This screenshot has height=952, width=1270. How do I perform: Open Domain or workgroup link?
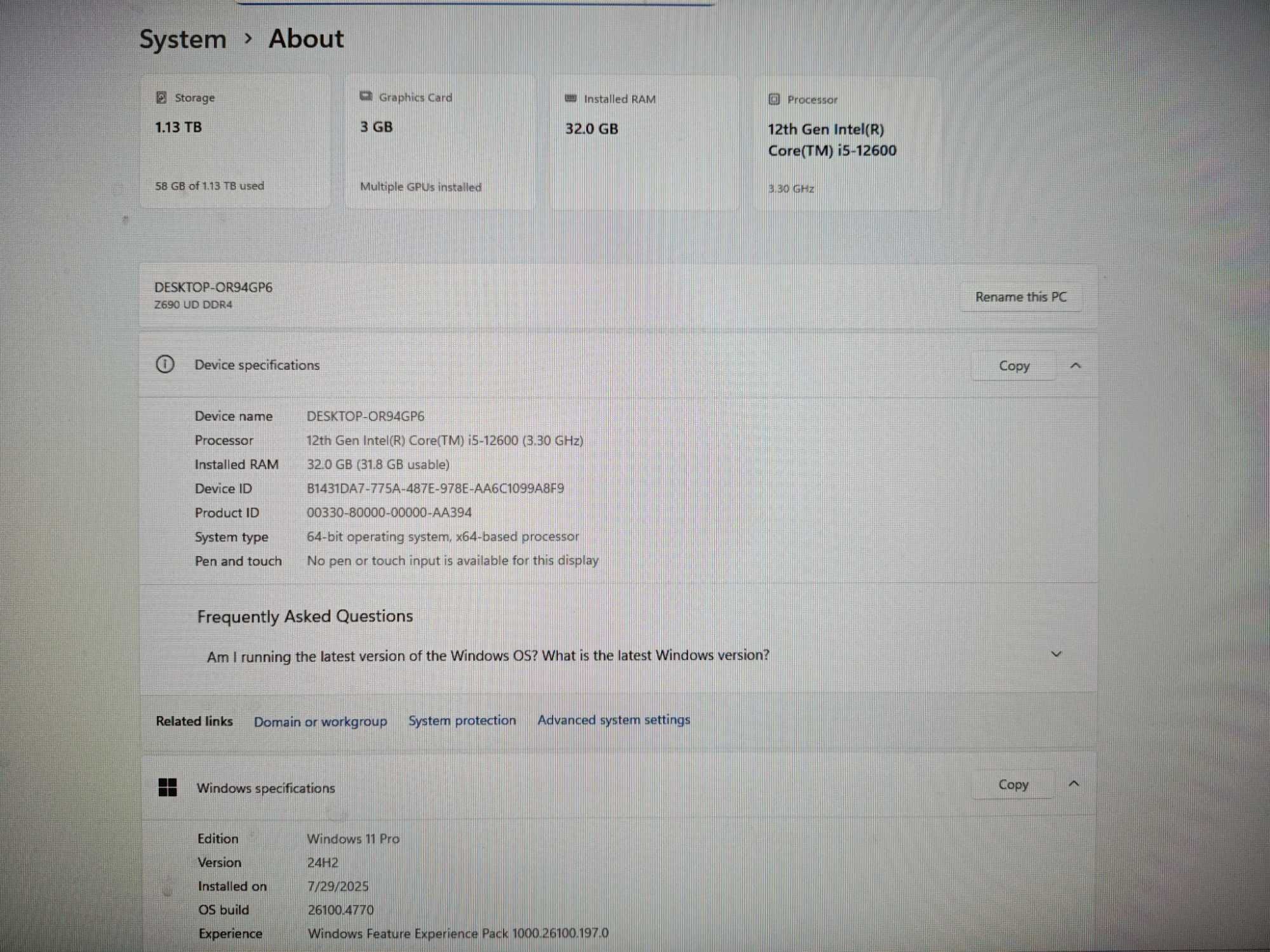(x=320, y=722)
